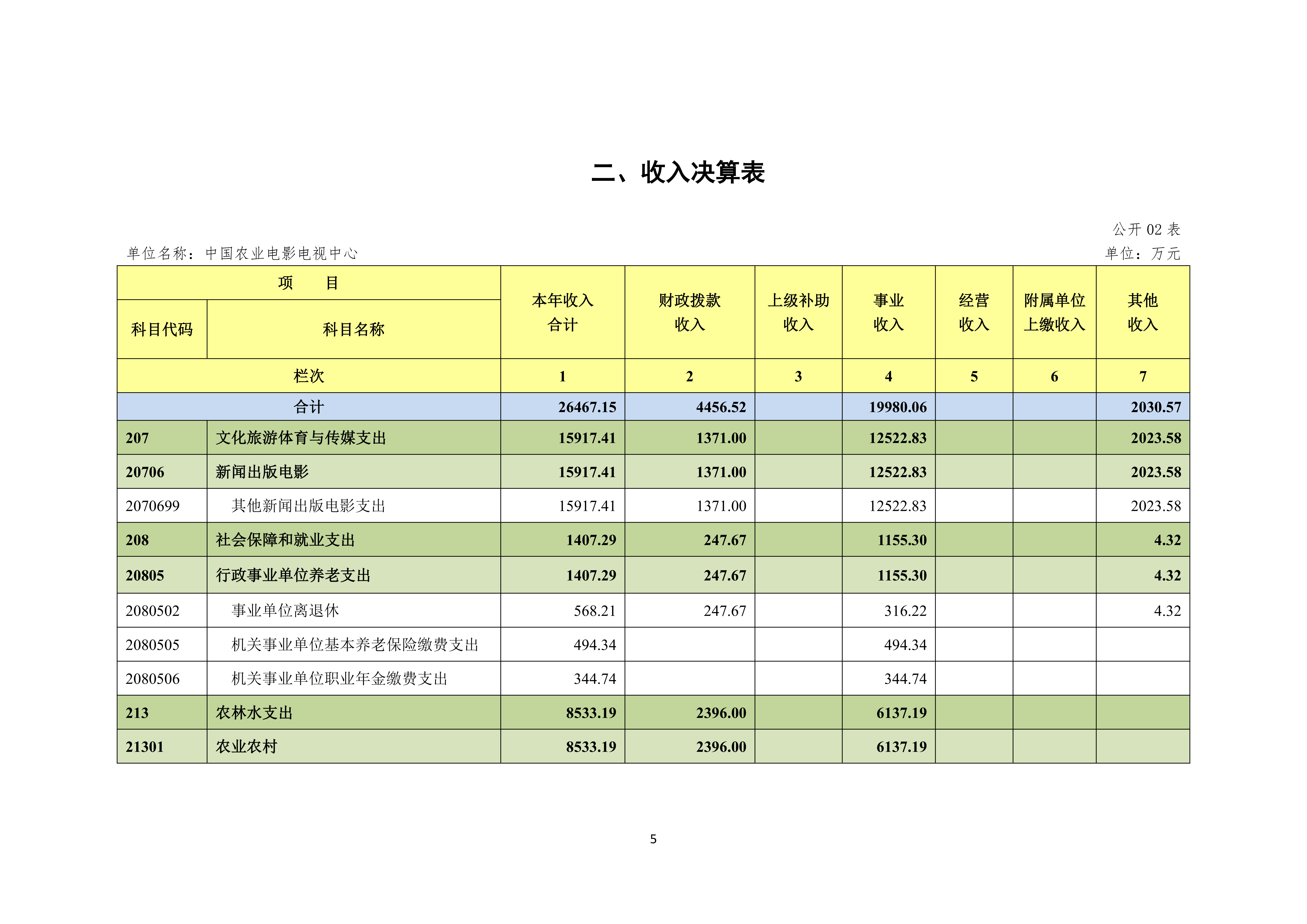The width and height of the screenshot is (1307, 924).
Task: Click the 栏次 row label
Action: click(309, 376)
